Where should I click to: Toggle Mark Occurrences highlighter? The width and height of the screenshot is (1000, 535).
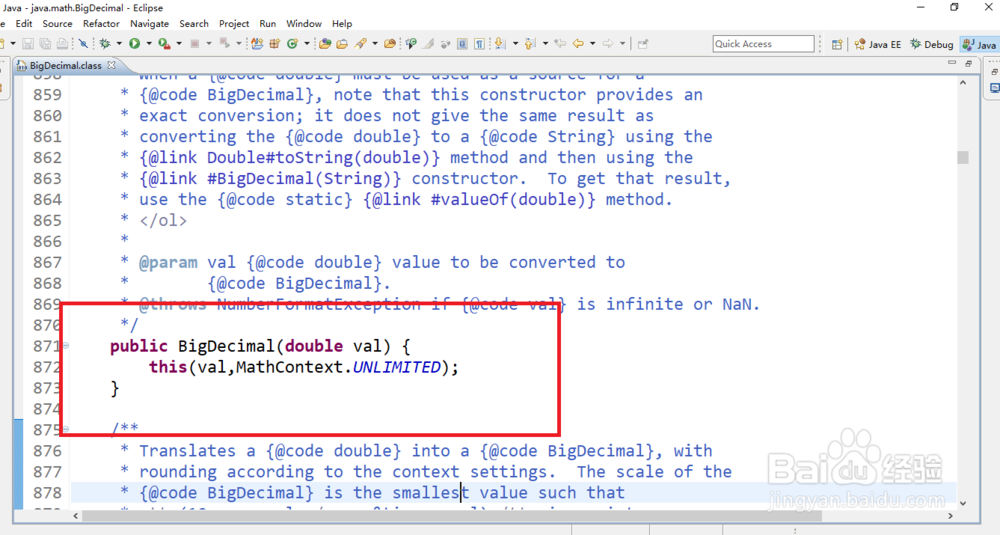click(x=428, y=43)
